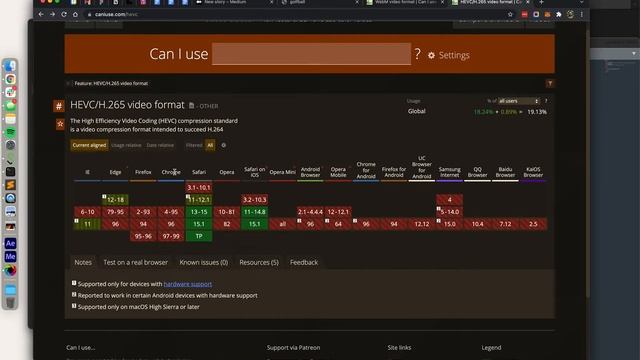The image size is (640, 360).
Task: Click the Edge column header
Action: pos(115,172)
